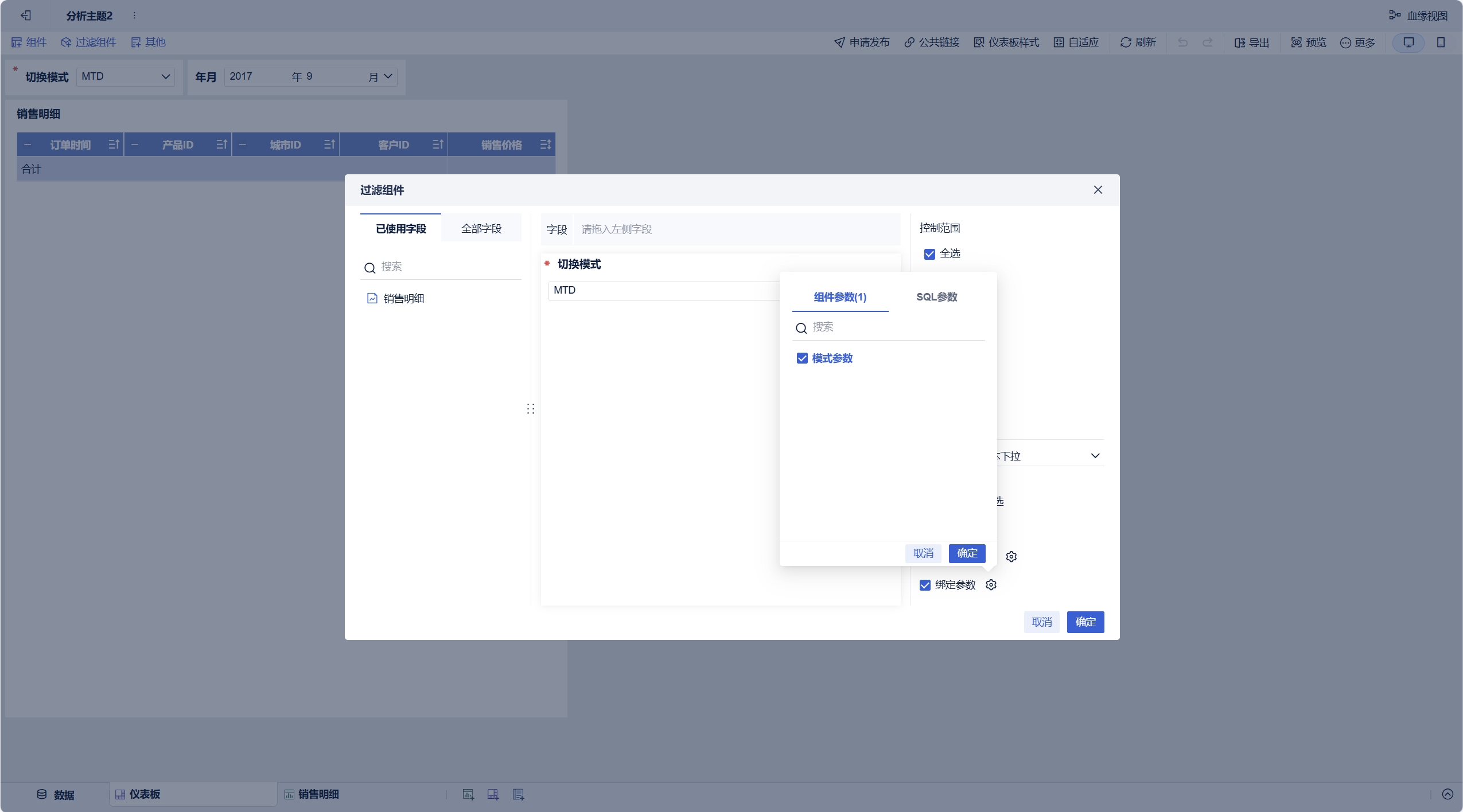
Task: Switch to 组件参数(1) tab
Action: pyautogui.click(x=840, y=297)
